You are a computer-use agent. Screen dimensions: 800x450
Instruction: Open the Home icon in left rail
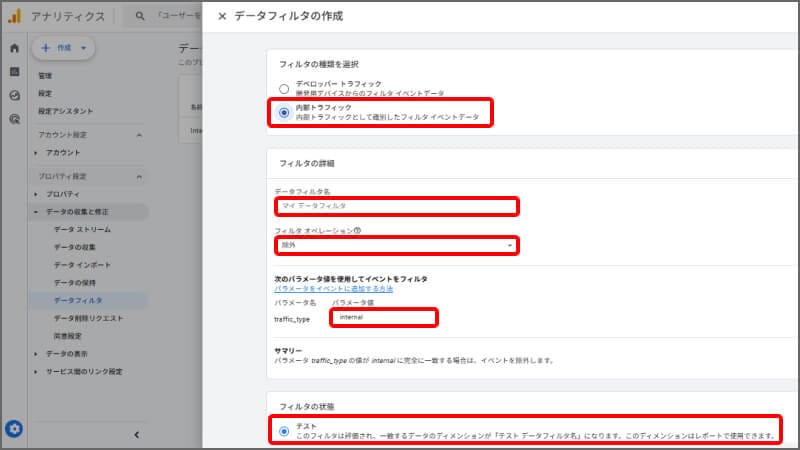14,48
